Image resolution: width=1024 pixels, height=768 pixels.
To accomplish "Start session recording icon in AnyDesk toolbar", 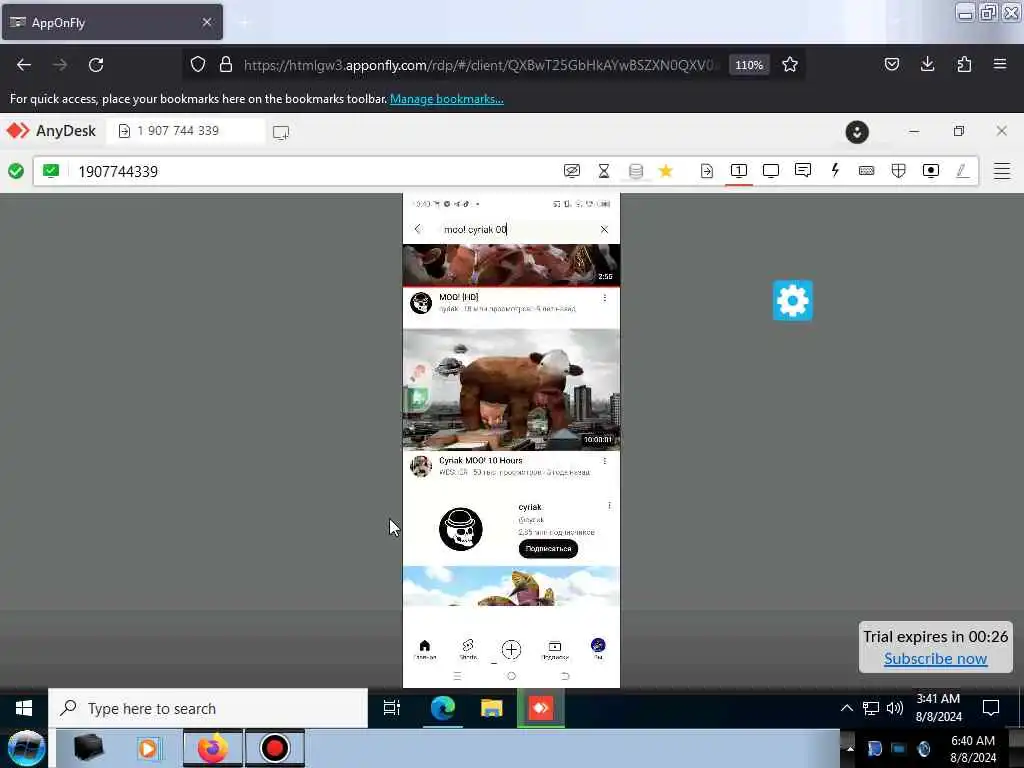I will (931, 171).
